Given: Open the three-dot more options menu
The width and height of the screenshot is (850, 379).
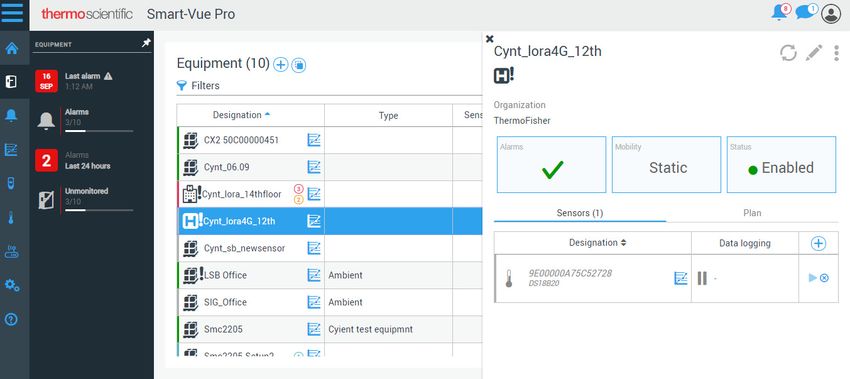Looking at the screenshot, I should coord(836,53).
